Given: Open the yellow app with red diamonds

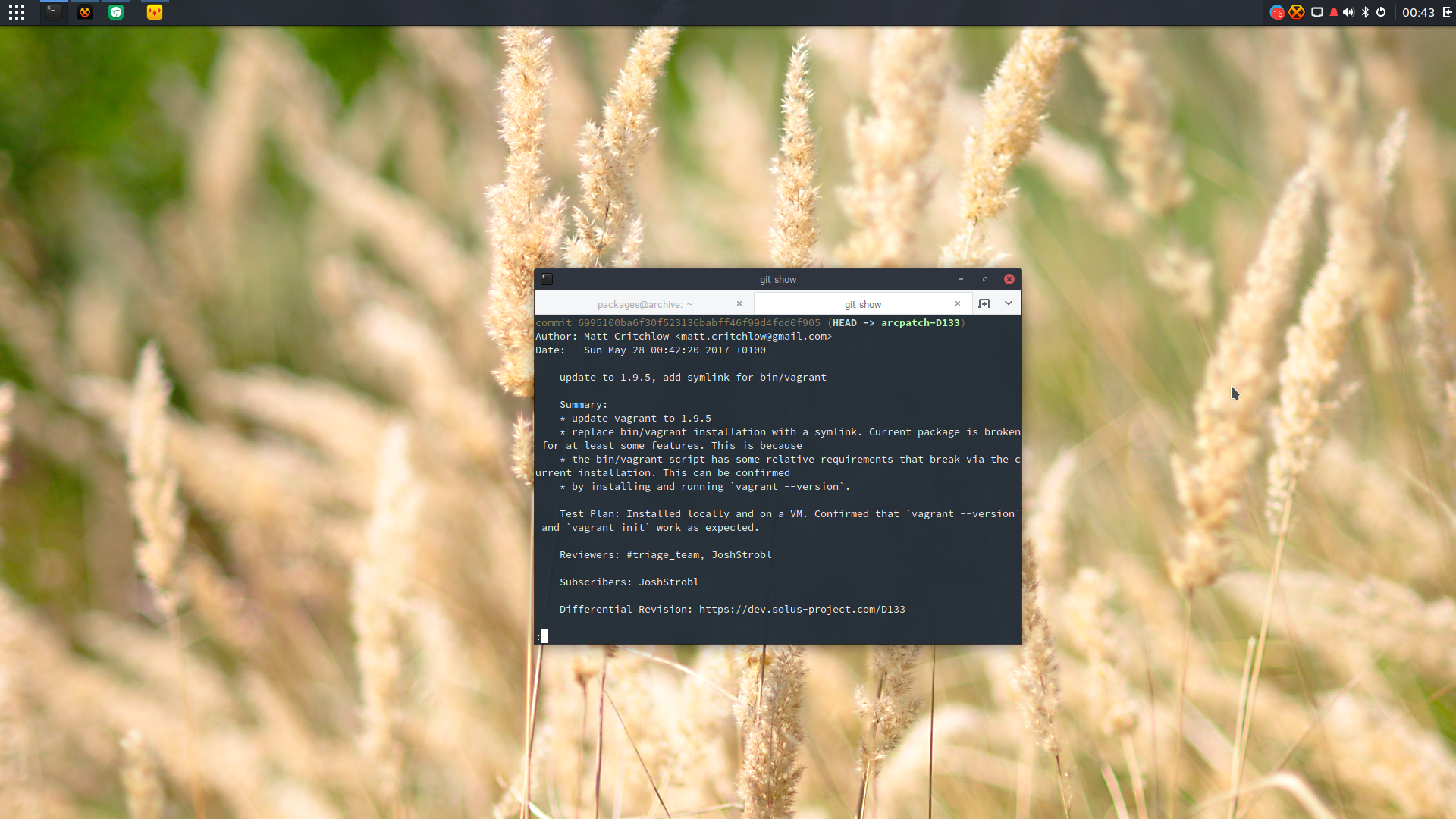Looking at the screenshot, I should click(x=155, y=12).
